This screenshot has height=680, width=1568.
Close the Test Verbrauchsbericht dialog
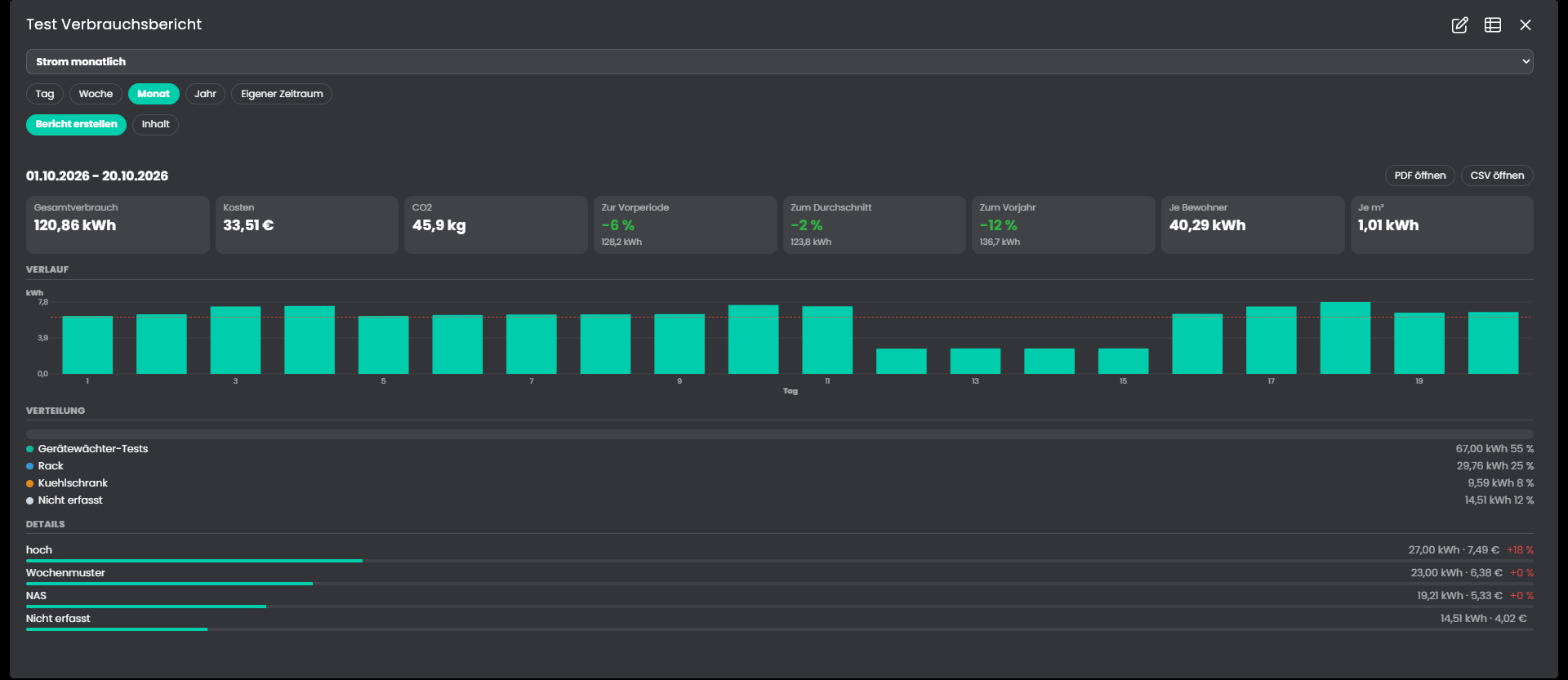pos(1525,25)
